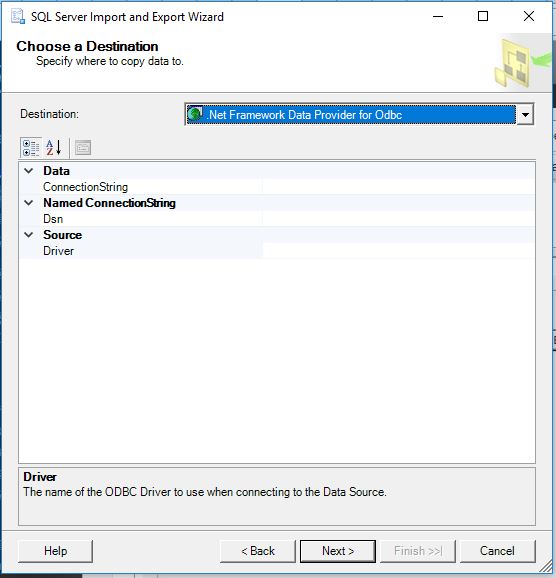Select the Dsn property row
The image size is (556, 578).
pos(277,219)
